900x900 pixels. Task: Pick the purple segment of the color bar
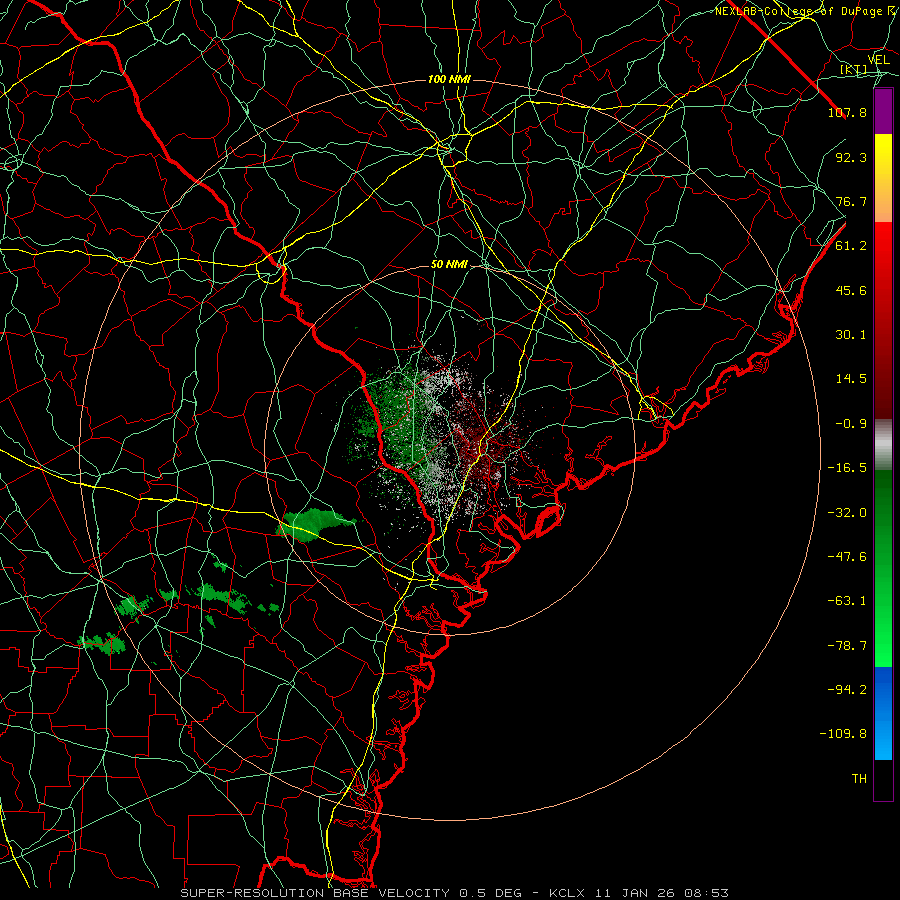[x=883, y=111]
